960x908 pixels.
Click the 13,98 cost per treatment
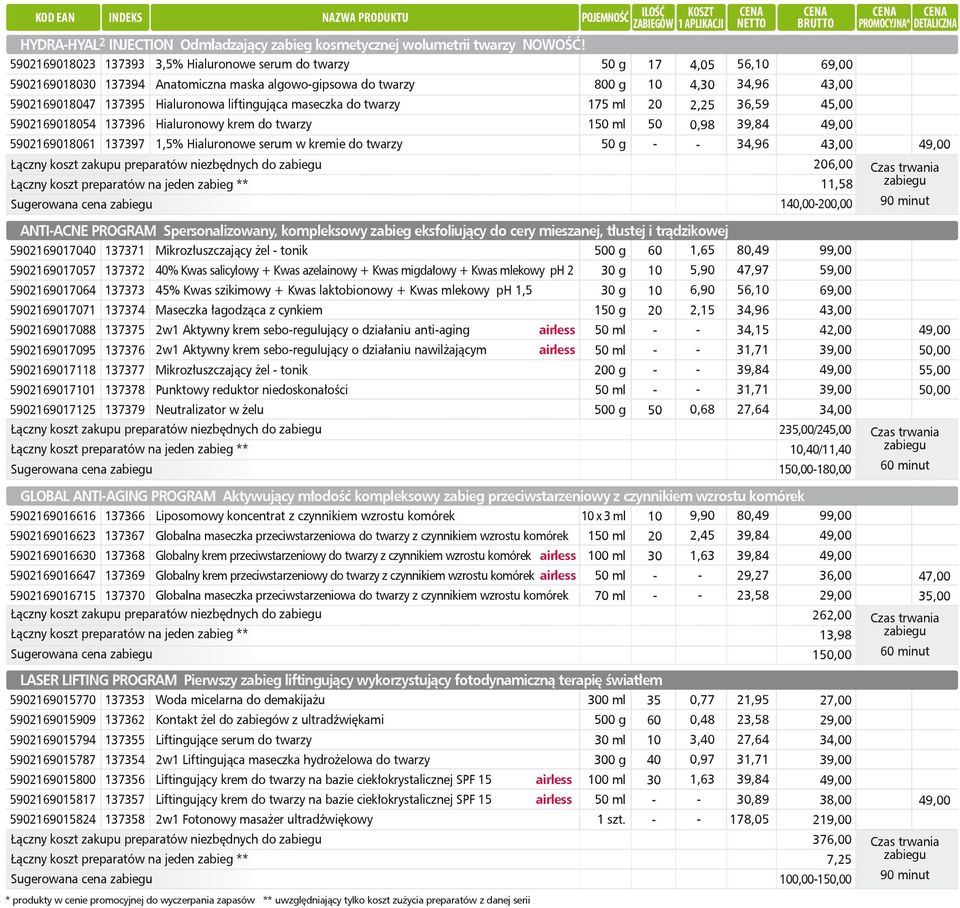tap(836, 635)
